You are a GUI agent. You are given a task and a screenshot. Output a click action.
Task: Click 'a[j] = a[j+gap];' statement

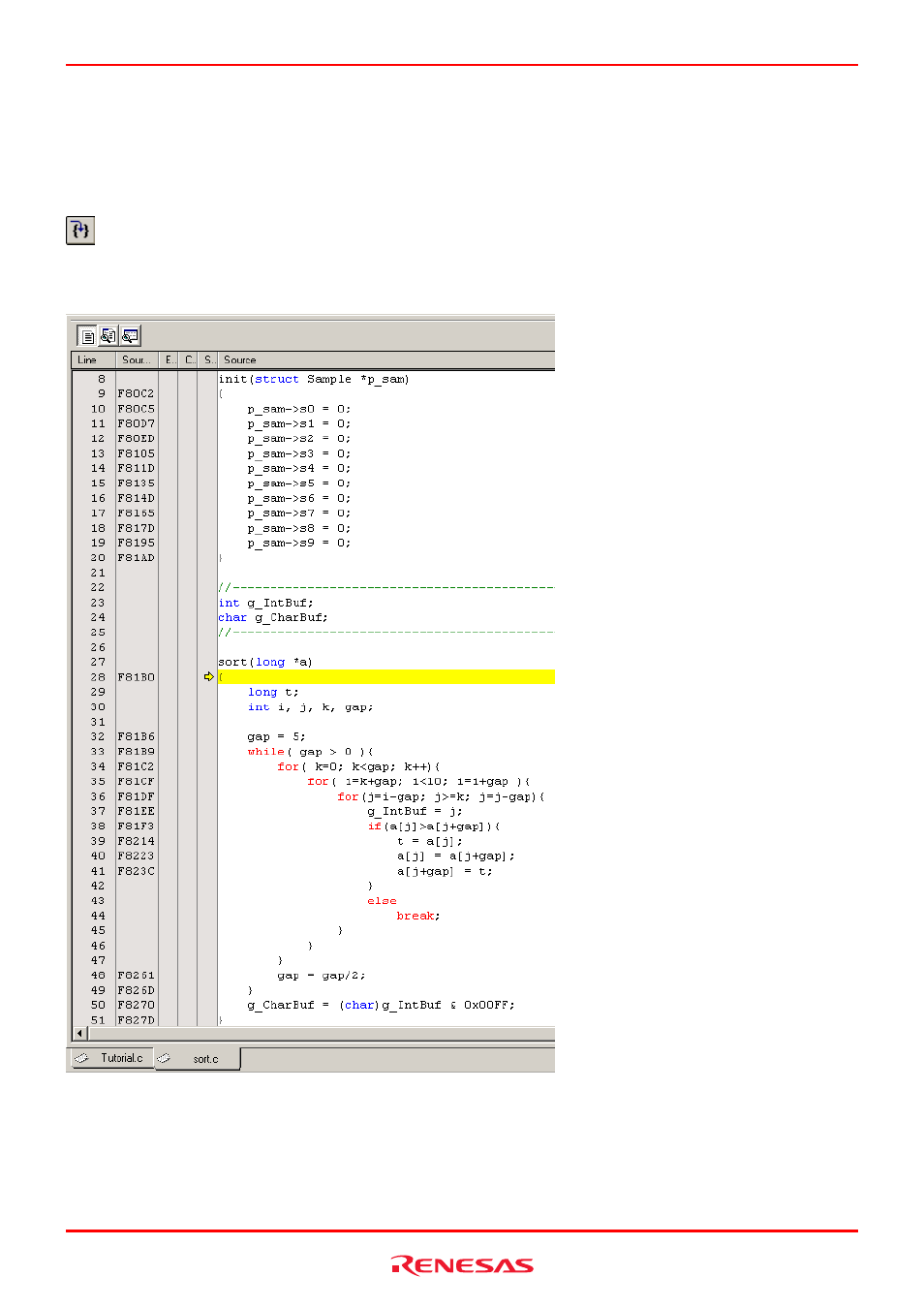click(x=456, y=856)
